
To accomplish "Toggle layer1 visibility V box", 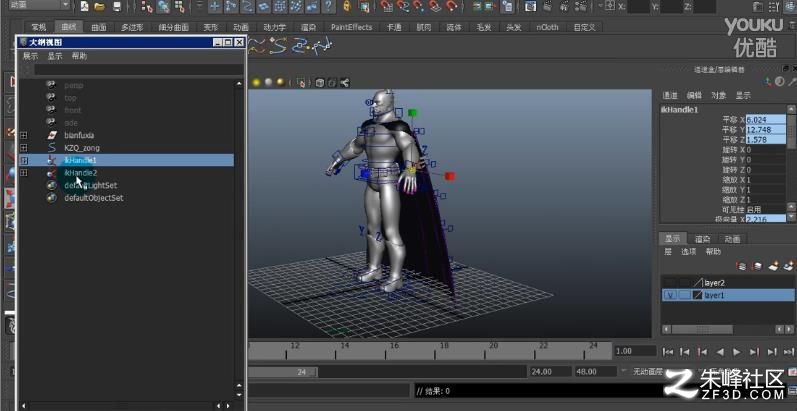I will point(670,295).
